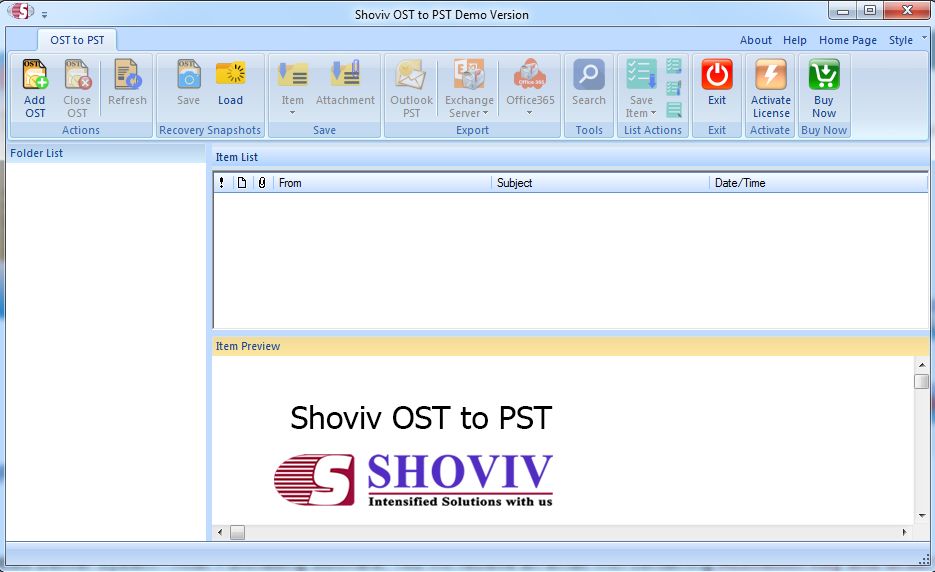Click the middle small List Actions icon

pos(674,88)
